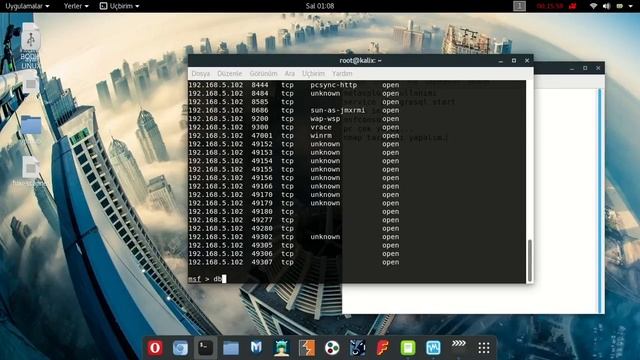Open Burp Suite orange icon in dock
This screenshot has height=360, width=640.
click(x=307, y=348)
